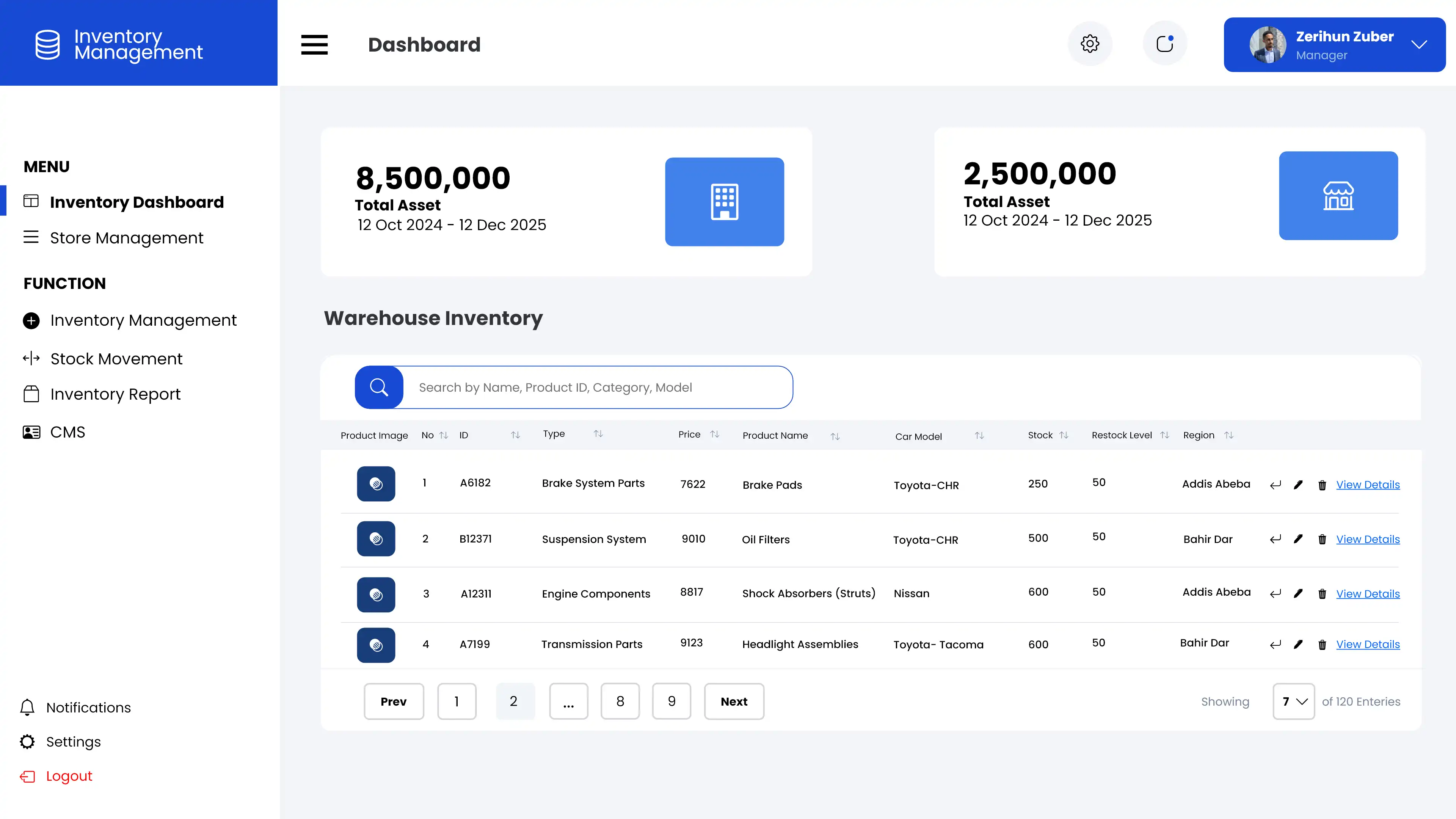The height and width of the screenshot is (819, 1456).
Task: Open the entries-per-page dropdown showing 7
Action: (1293, 701)
